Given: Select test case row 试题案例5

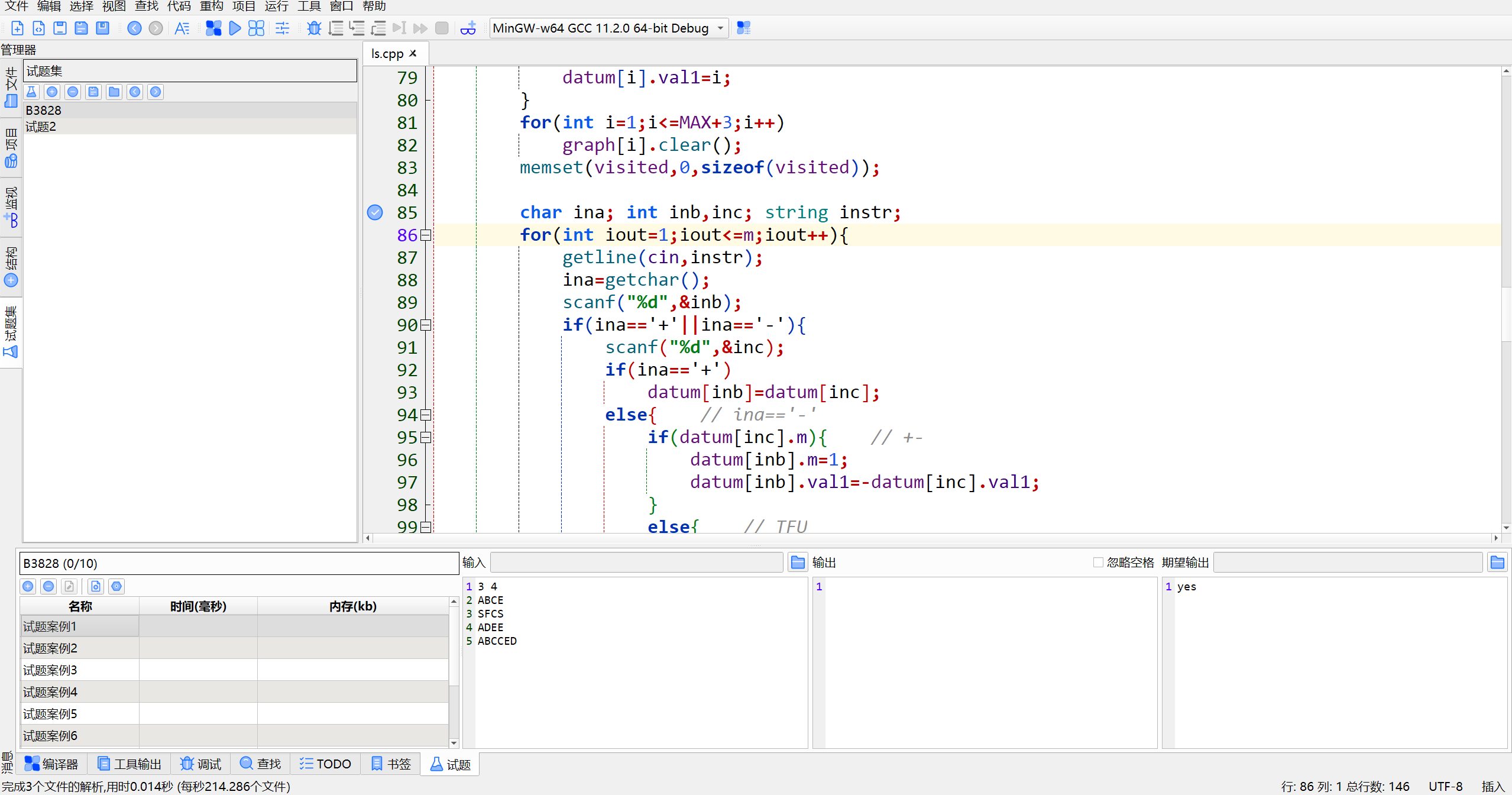Looking at the screenshot, I should click(234, 714).
